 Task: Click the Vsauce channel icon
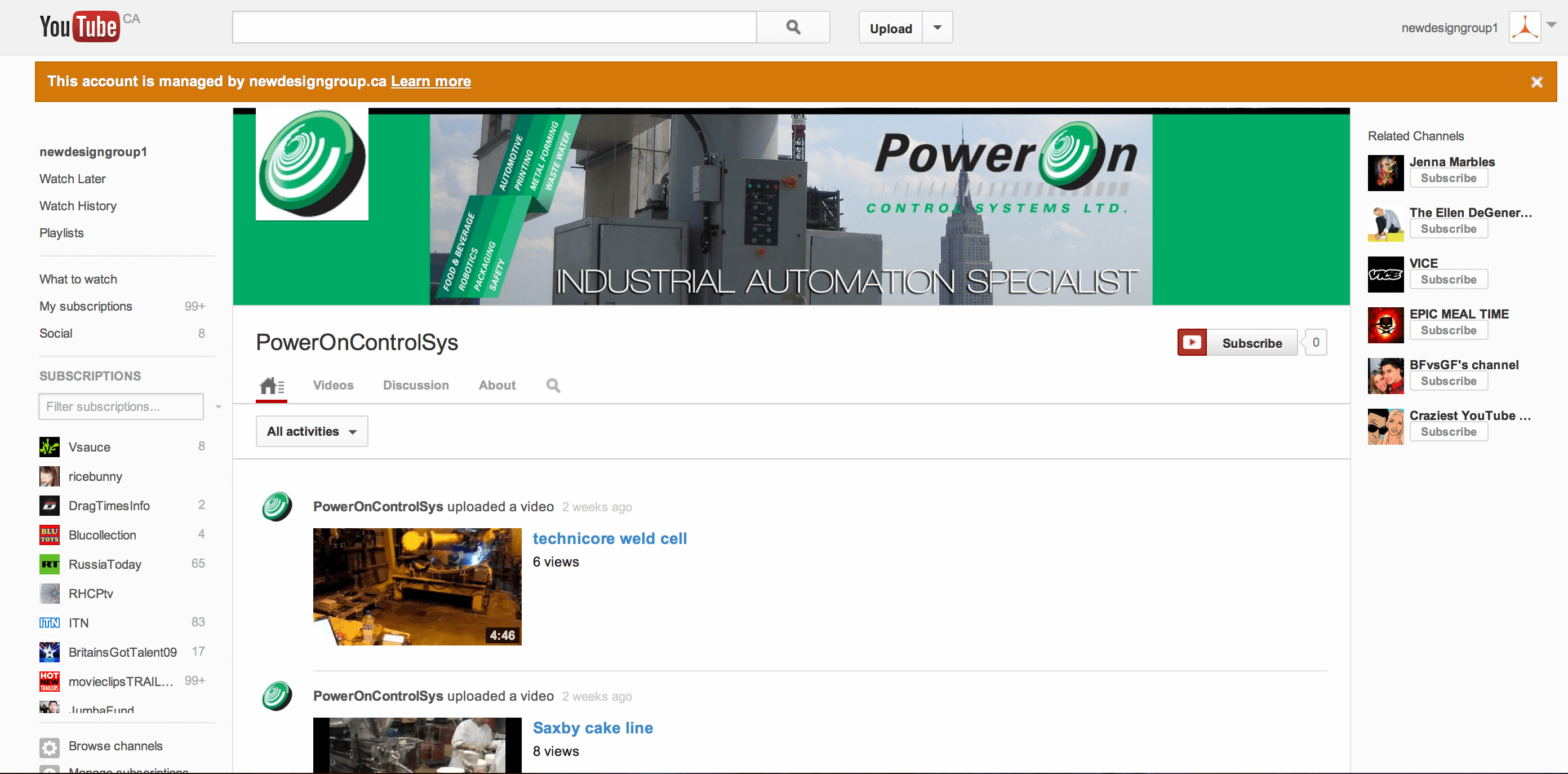click(50, 447)
